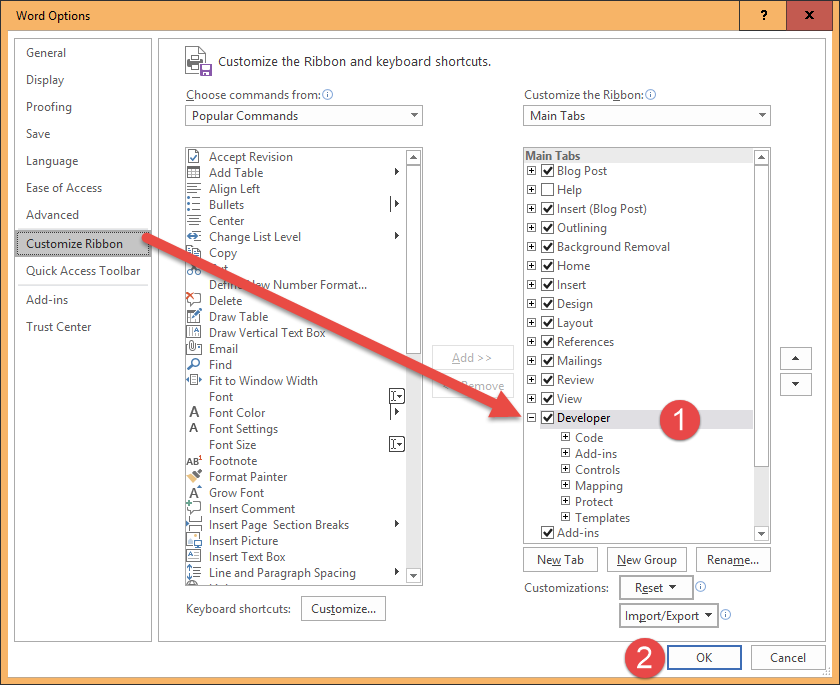
Task: Expand the Controls group under Developer
Action: pos(565,469)
